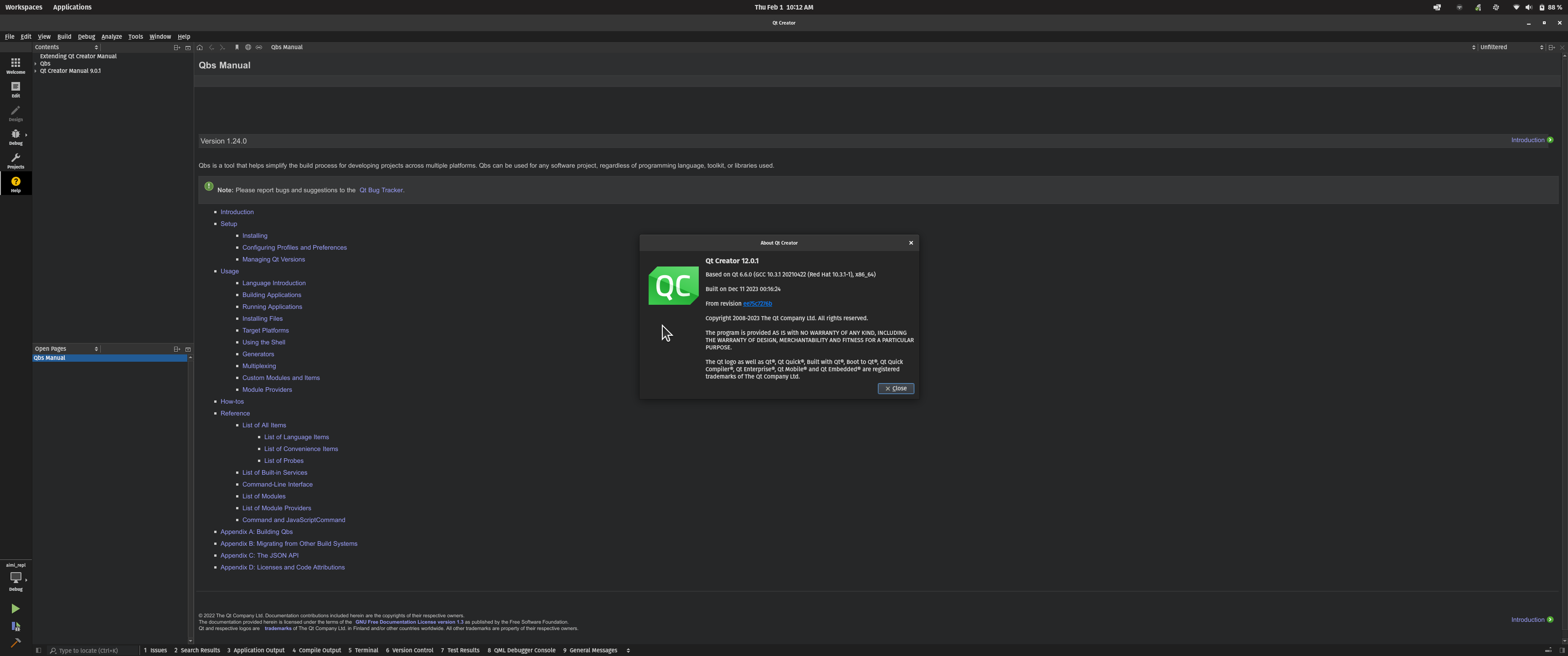The image size is (1568, 656).
Task: Open List of Probes link
Action: point(284,461)
